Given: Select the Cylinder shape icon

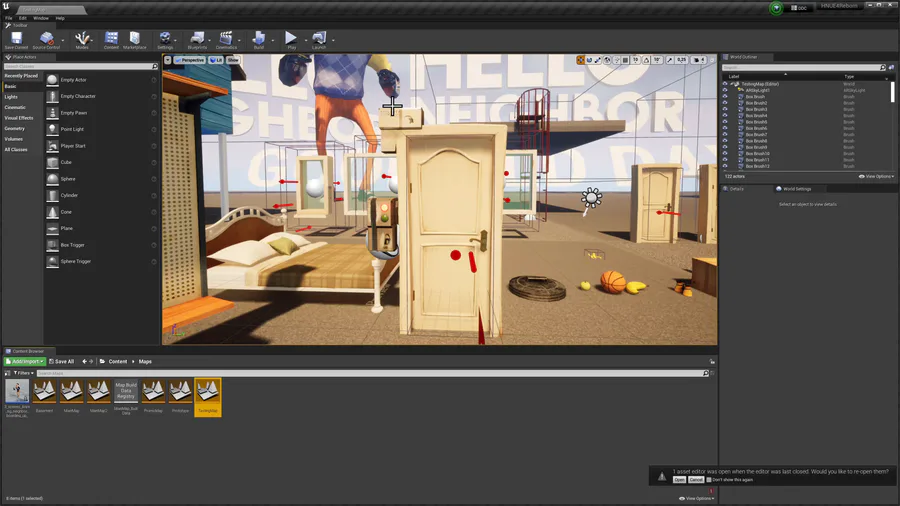Looking at the screenshot, I should click(x=52, y=196).
